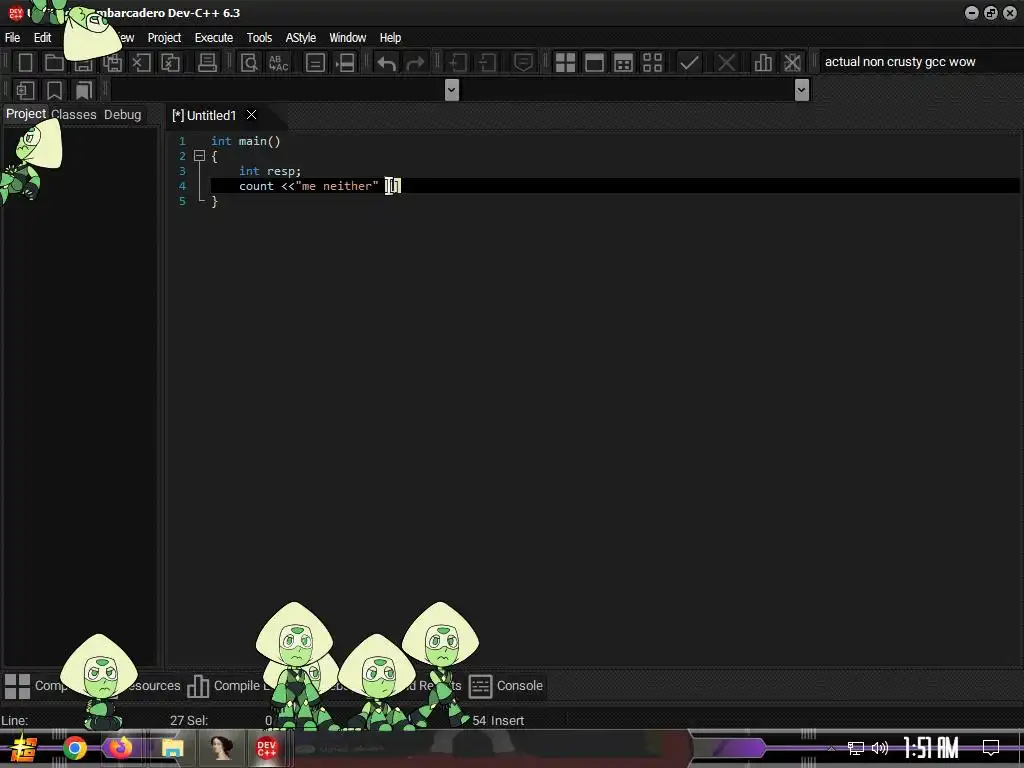This screenshot has width=1024, height=768.
Task: Show the Console bottom tab
Action: [x=506, y=686]
